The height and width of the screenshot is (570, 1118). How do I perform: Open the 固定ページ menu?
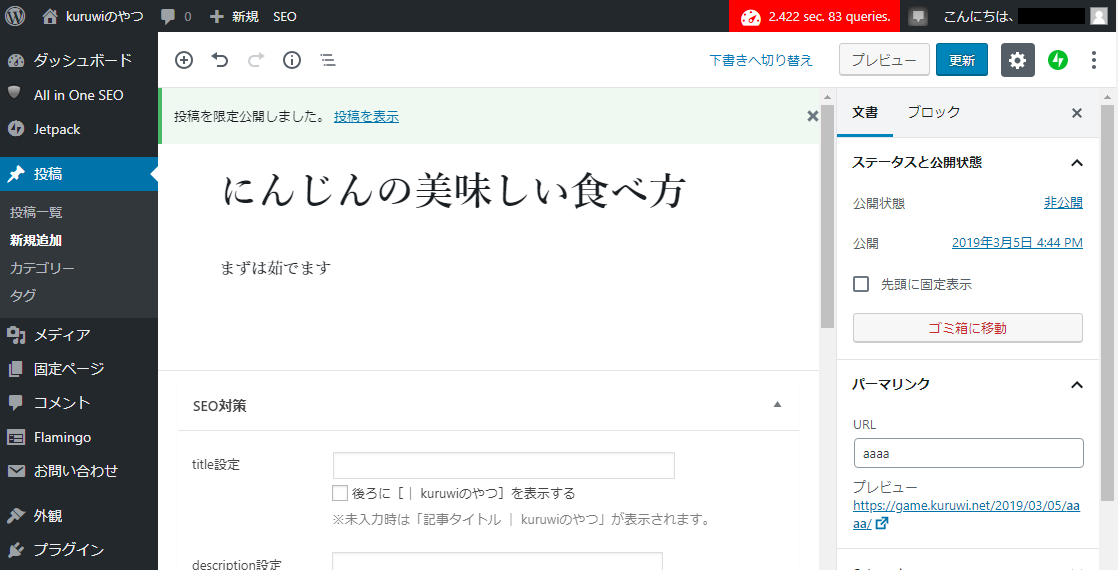click(78, 369)
